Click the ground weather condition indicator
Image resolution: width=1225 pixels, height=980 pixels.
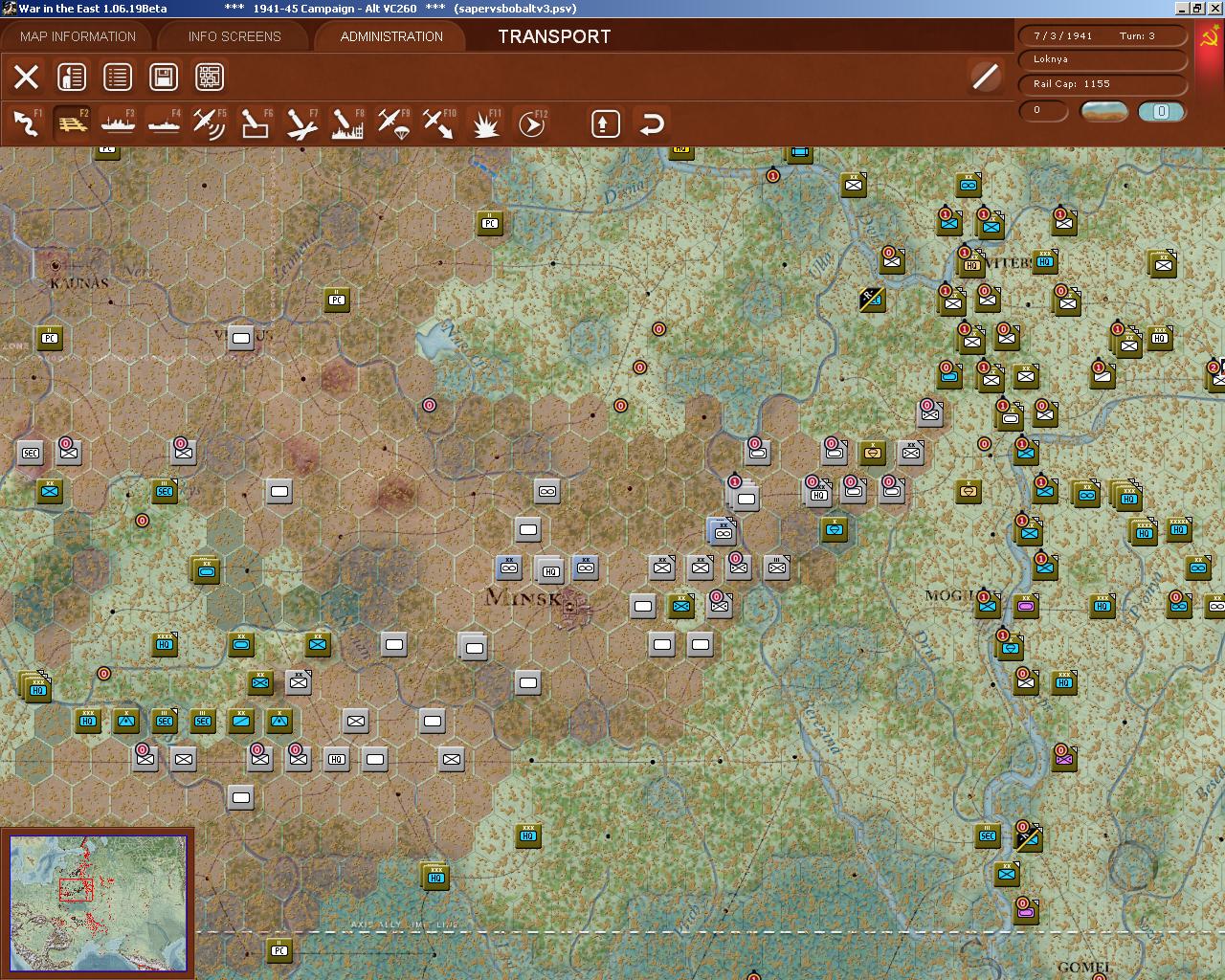tap(1103, 111)
